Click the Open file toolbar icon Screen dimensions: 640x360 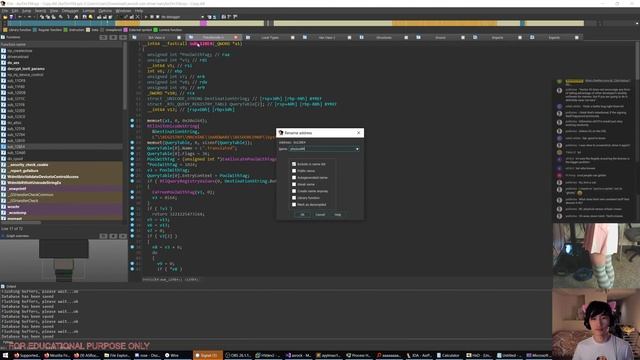click(5, 17)
